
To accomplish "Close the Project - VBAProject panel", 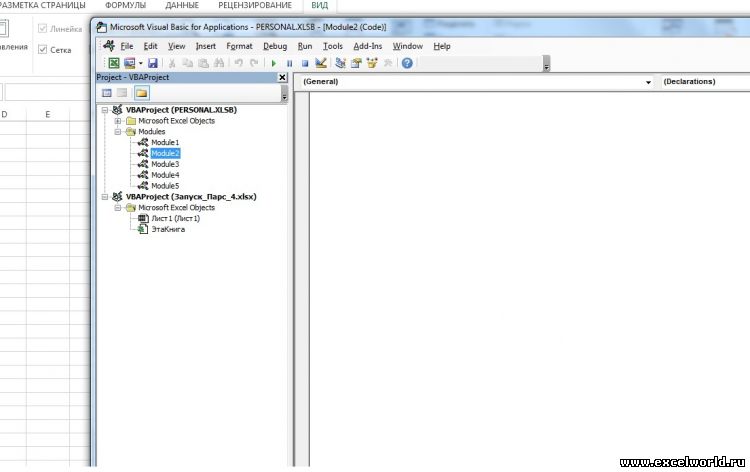I will click(282, 77).
